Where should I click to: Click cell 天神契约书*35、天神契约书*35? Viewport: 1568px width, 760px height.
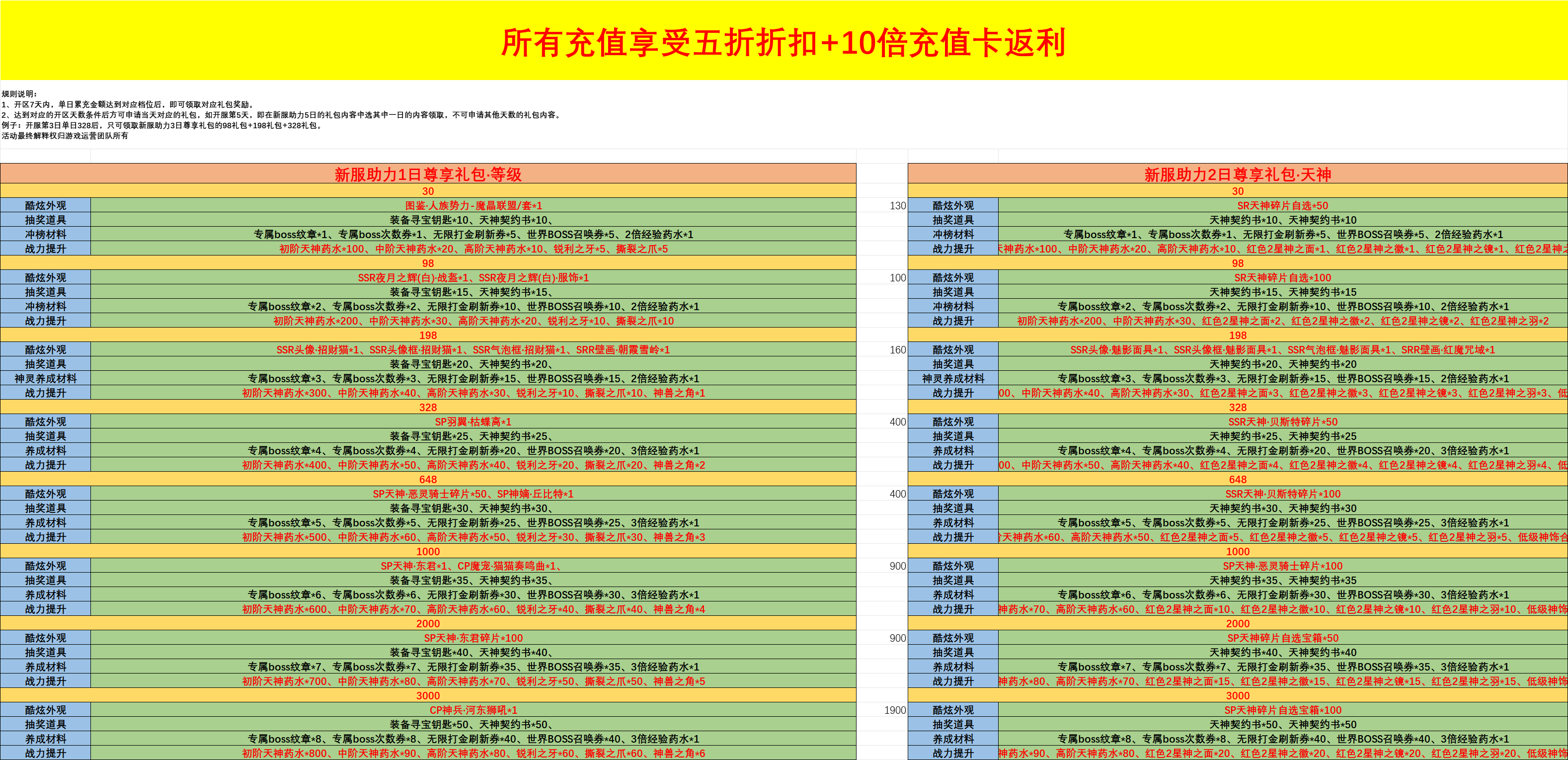click(x=1282, y=581)
